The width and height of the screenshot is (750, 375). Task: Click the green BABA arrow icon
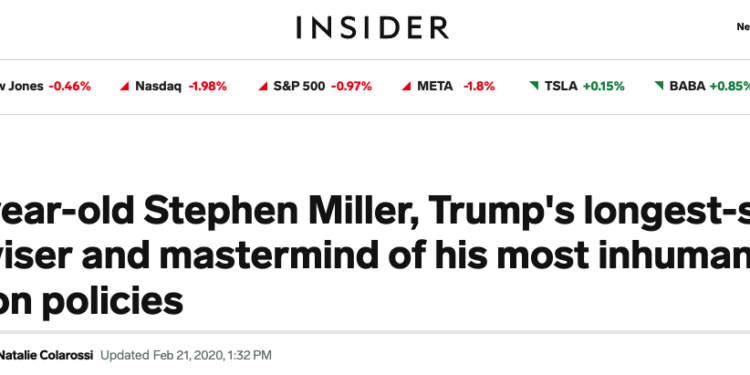(659, 86)
